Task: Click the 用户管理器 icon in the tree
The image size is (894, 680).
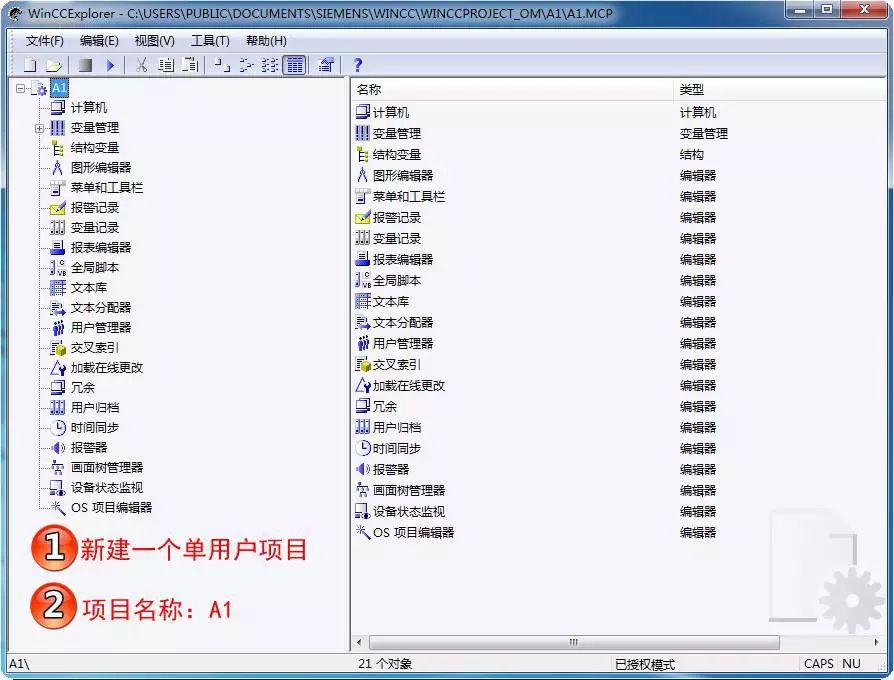Action: pyautogui.click(x=58, y=328)
